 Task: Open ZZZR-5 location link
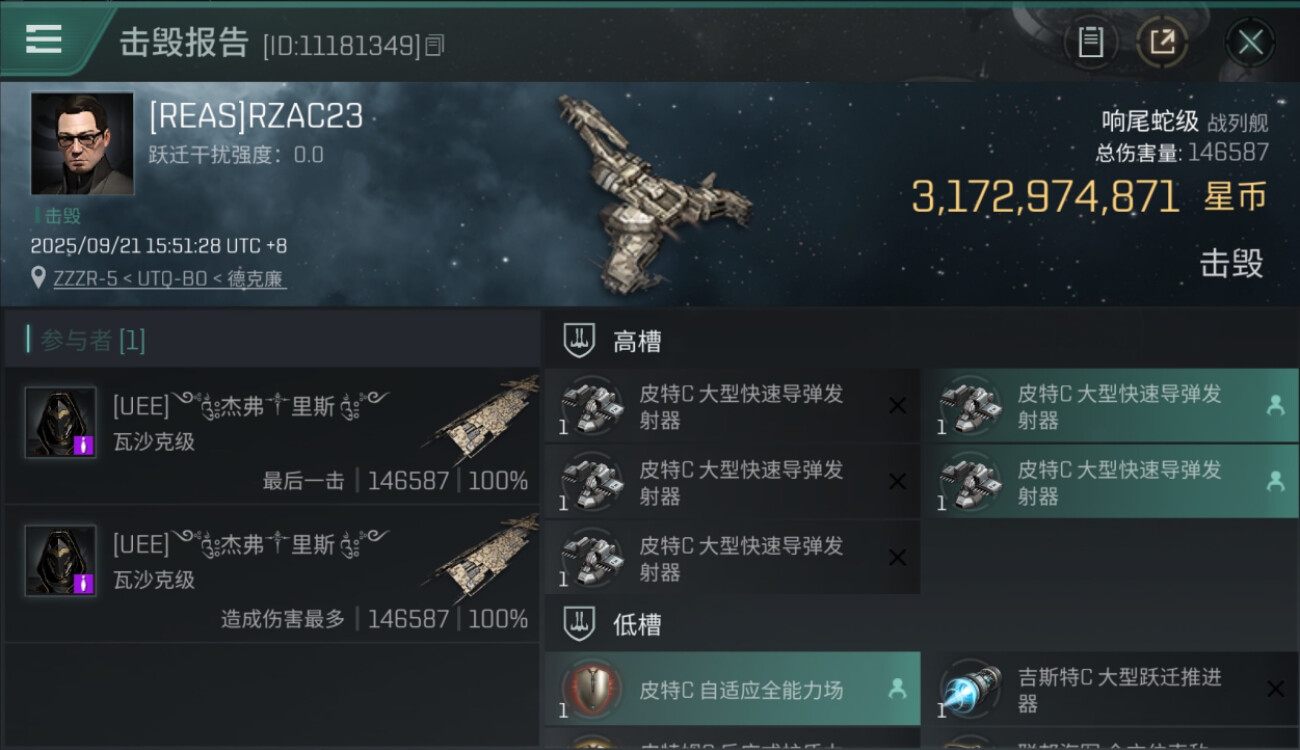tap(169, 278)
